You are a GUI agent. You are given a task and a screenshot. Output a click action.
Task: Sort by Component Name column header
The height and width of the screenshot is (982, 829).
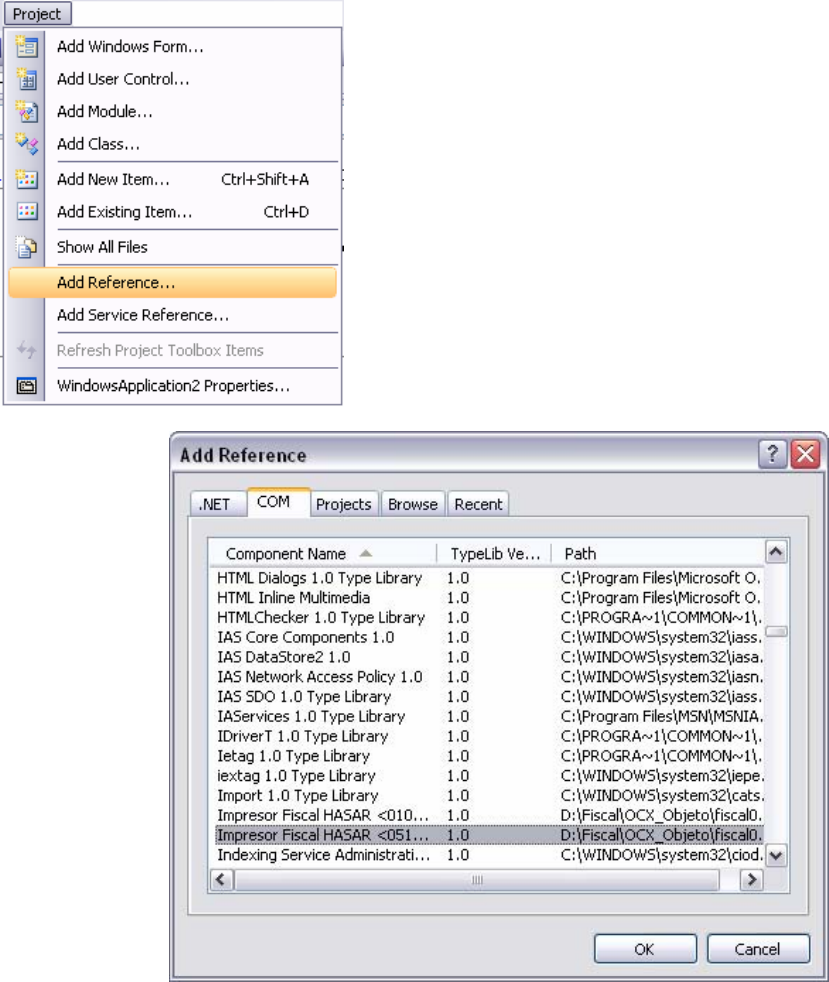(x=323, y=554)
